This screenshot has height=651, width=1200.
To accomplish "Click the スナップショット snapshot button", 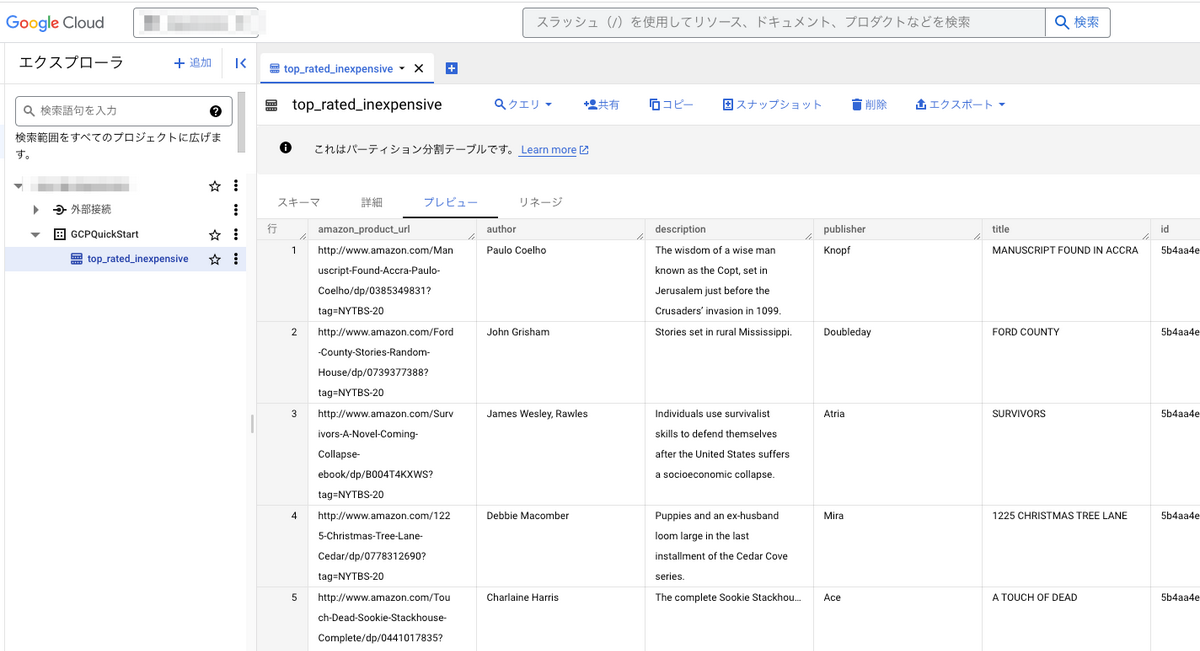I will pyautogui.click(x=772, y=104).
